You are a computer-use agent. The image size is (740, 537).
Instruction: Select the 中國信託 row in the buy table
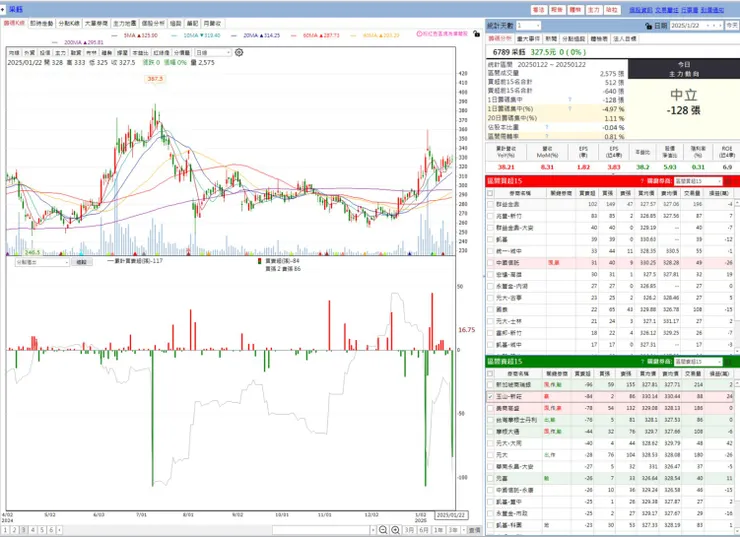tap(609, 263)
